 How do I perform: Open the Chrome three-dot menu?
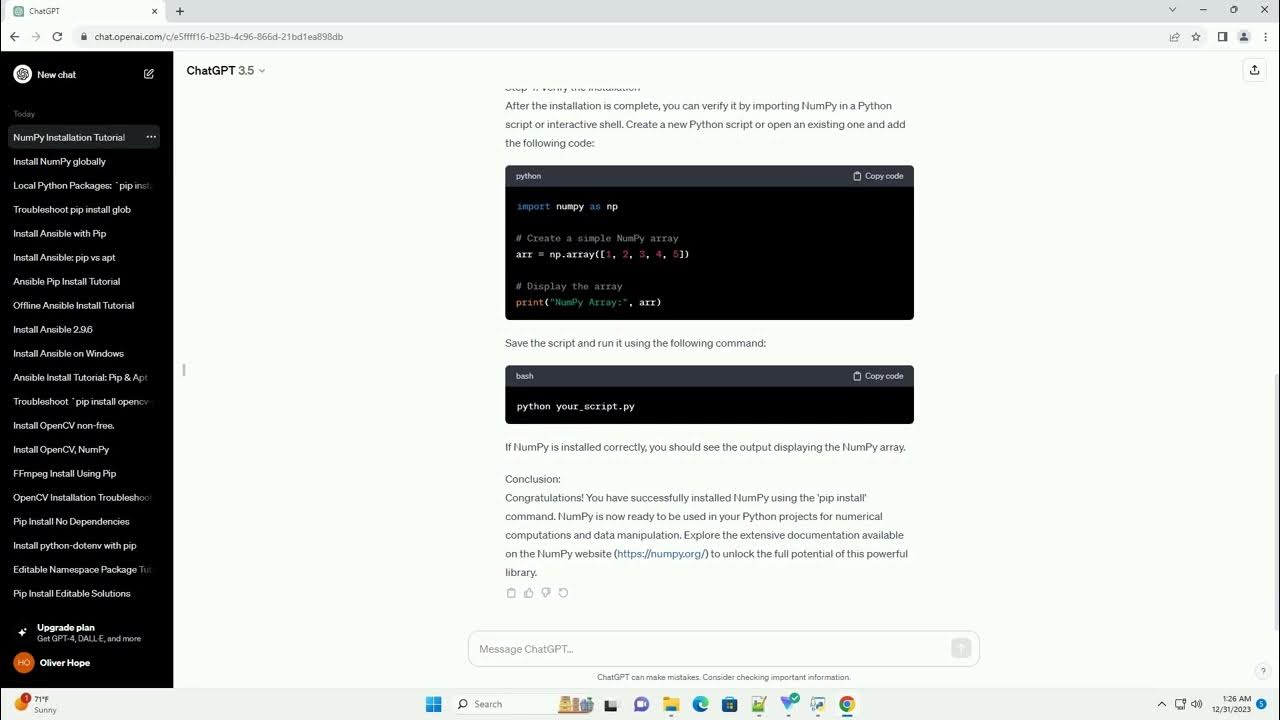click(x=1266, y=37)
